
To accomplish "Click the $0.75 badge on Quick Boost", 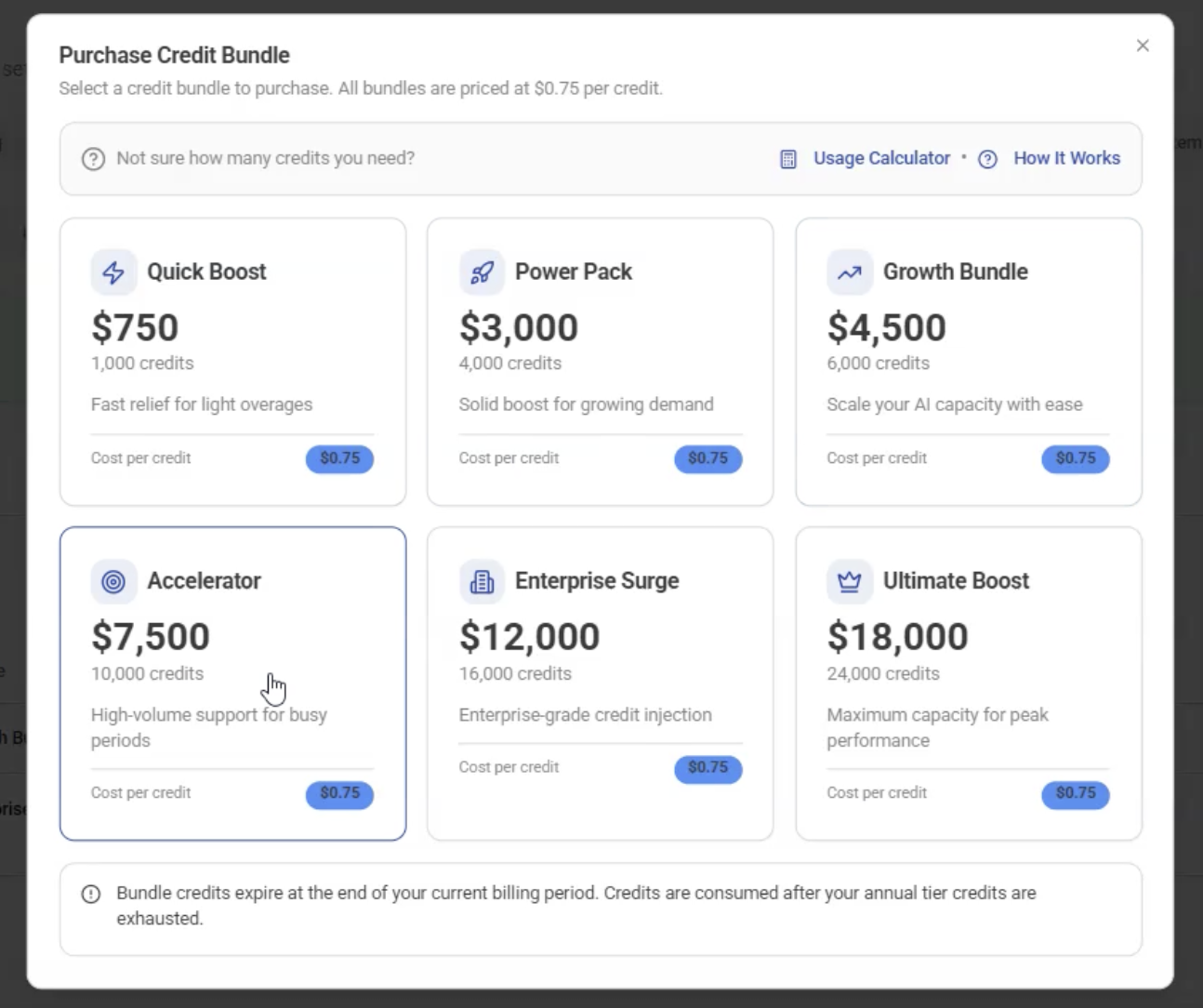I will tap(339, 458).
